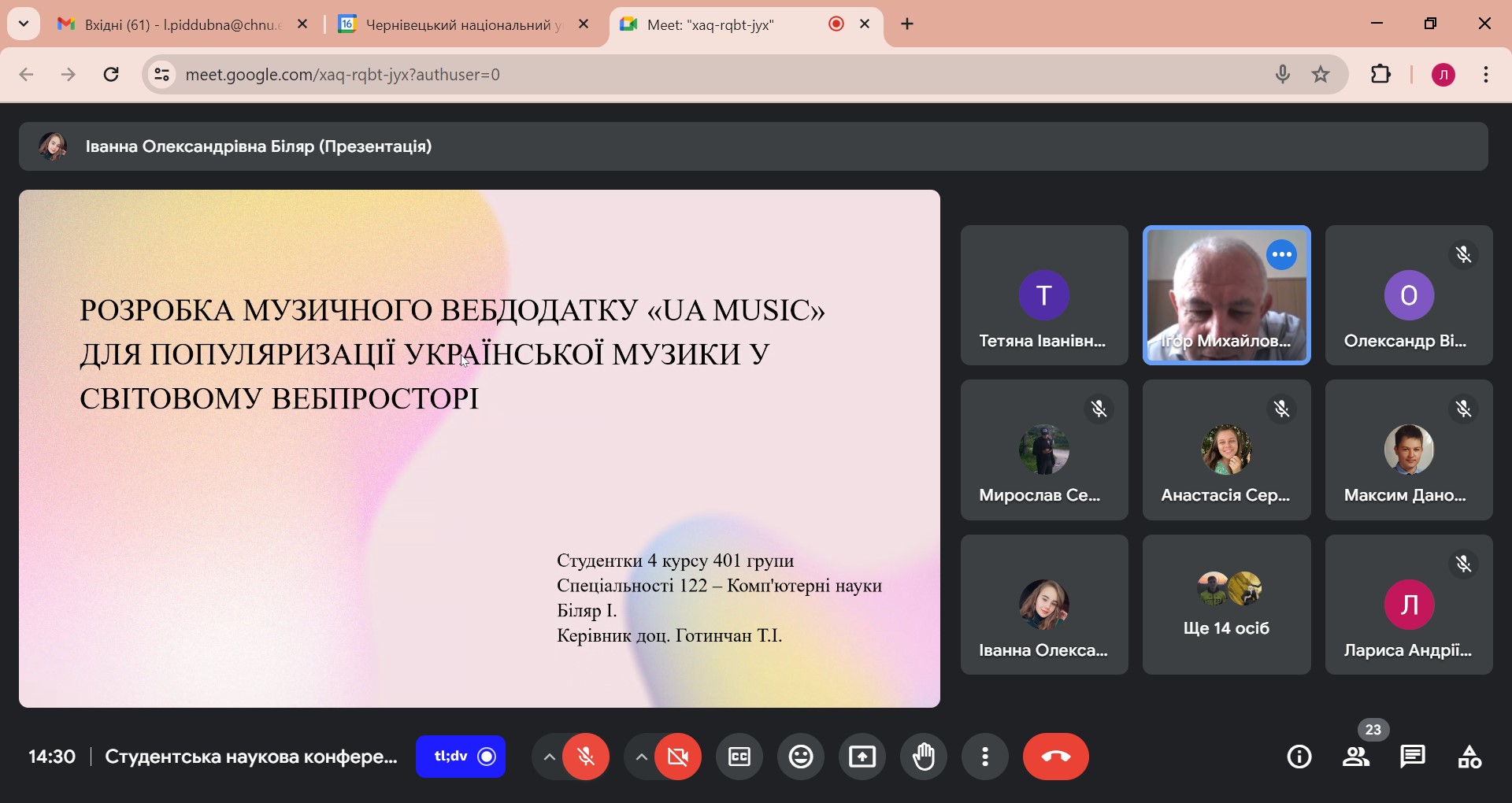
Task: Click the Present now screen-share icon
Action: [x=862, y=757]
